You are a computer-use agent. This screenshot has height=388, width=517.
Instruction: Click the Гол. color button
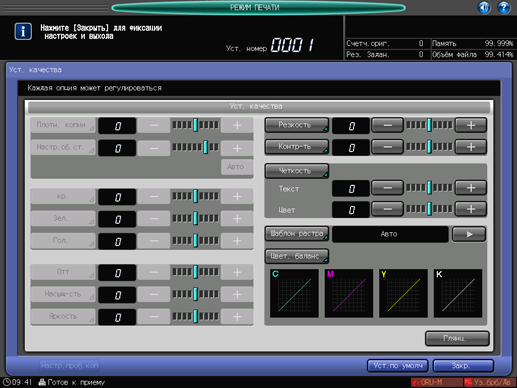63,240
